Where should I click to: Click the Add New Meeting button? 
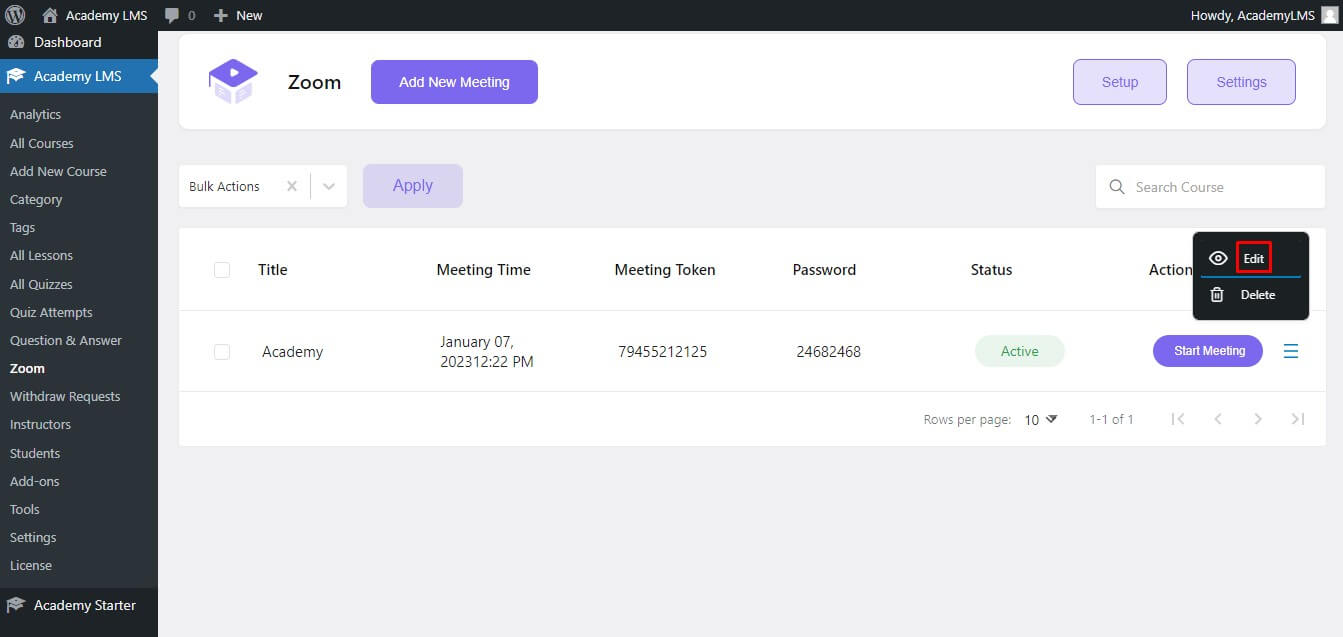click(x=453, y=81)
